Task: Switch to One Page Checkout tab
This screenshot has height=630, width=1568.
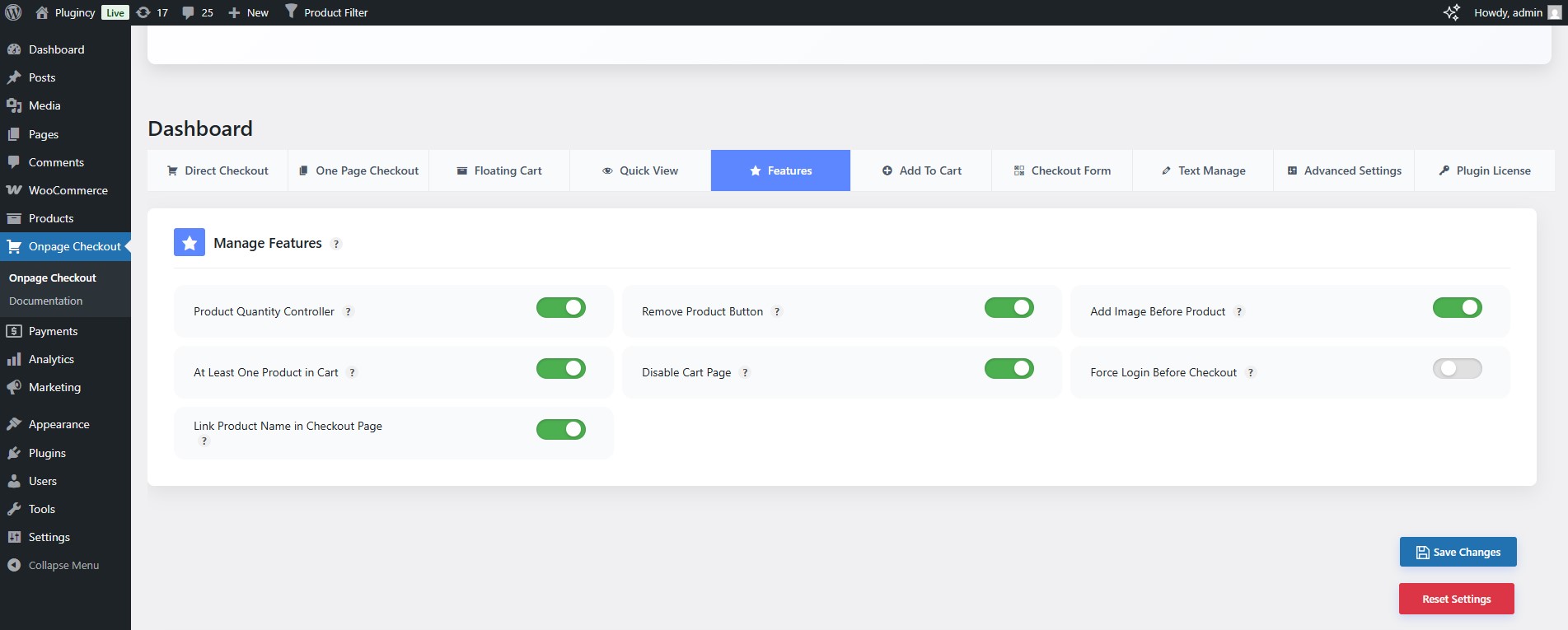Action: pyautogui.click(x=358, y=170)
